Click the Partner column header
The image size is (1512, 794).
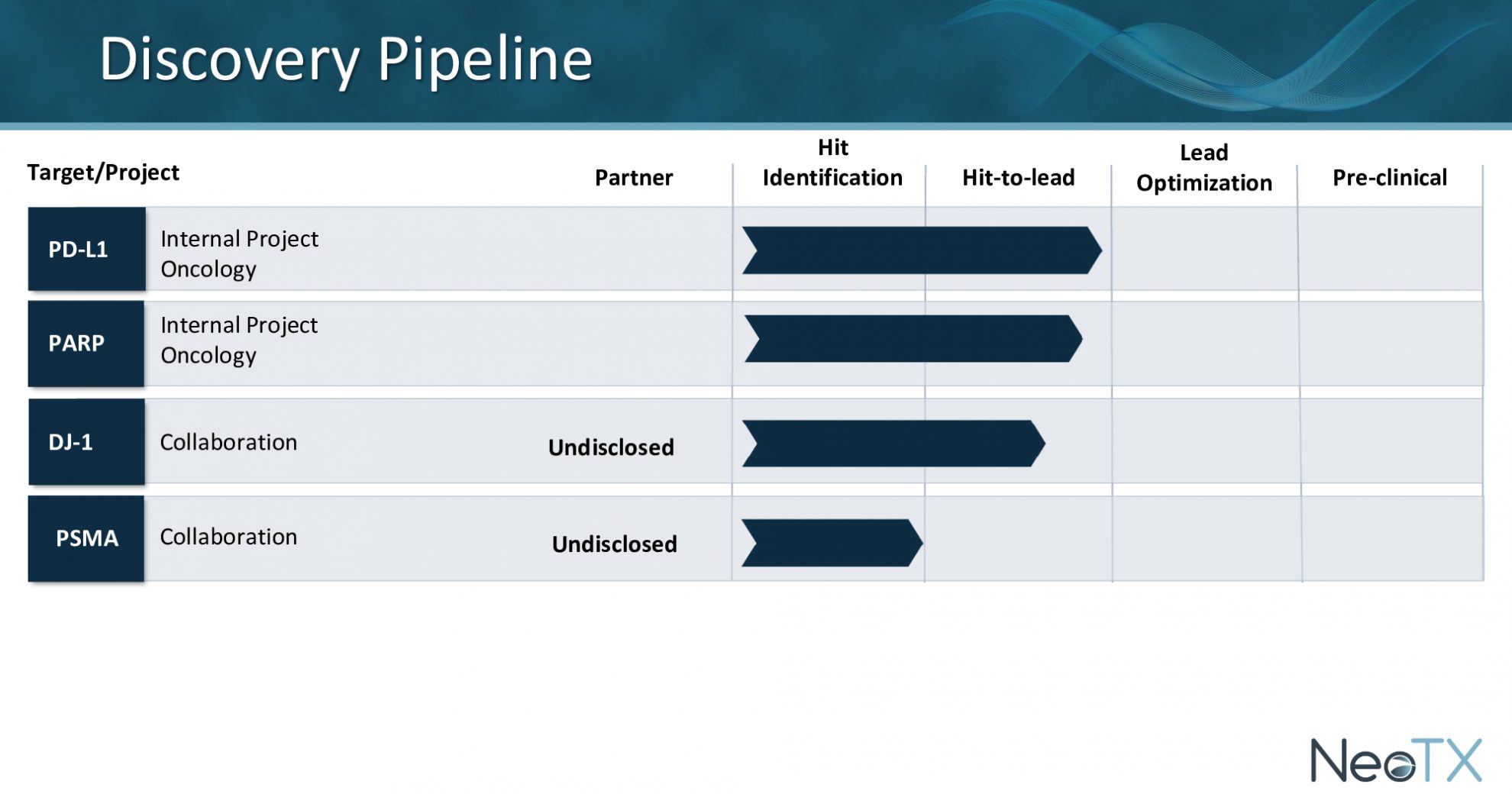633,178
